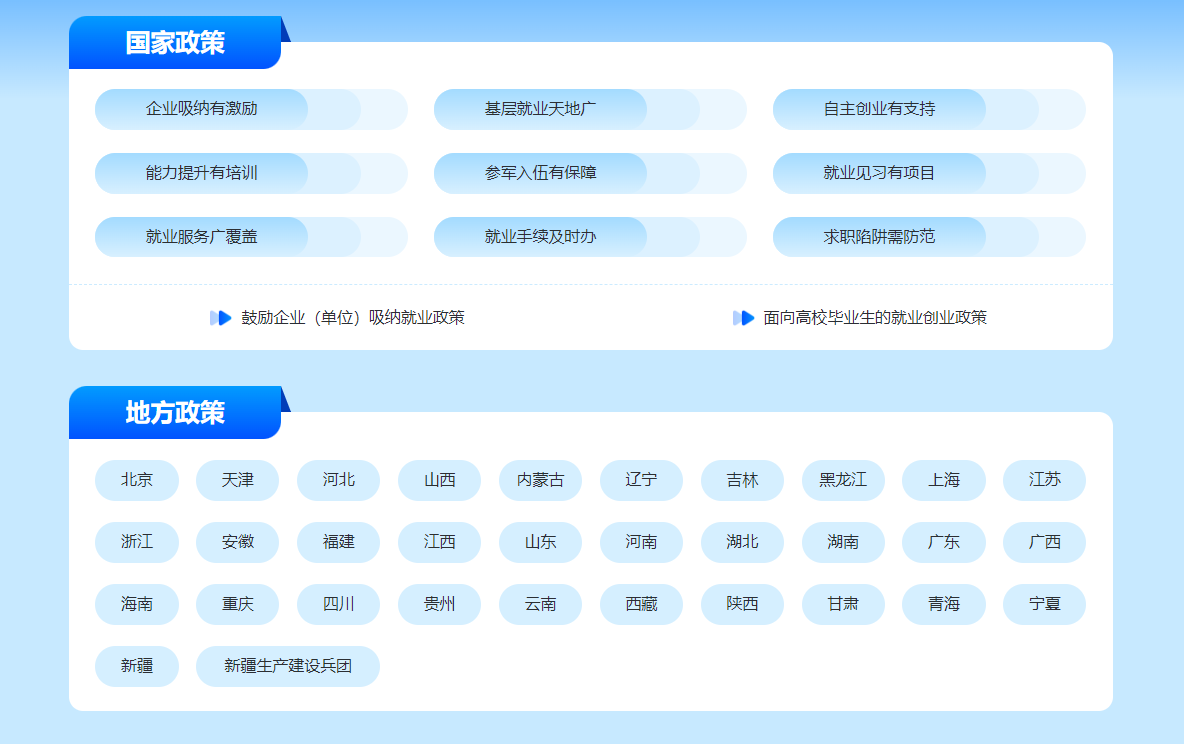Open 就业服务广覆盖 policy category
1184x744 pixels.
(202, 237)
